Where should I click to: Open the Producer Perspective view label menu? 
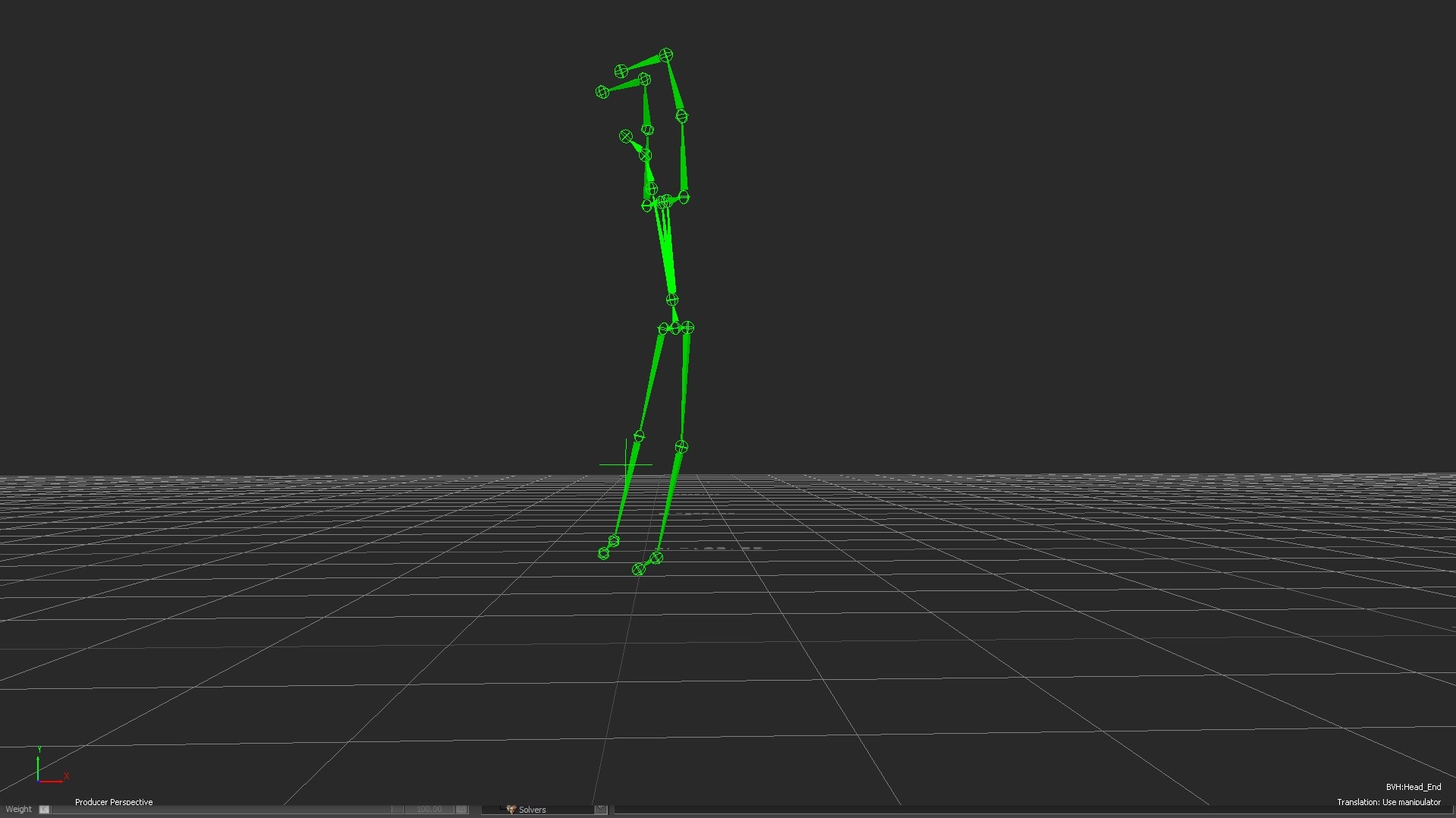click(114, 802)
